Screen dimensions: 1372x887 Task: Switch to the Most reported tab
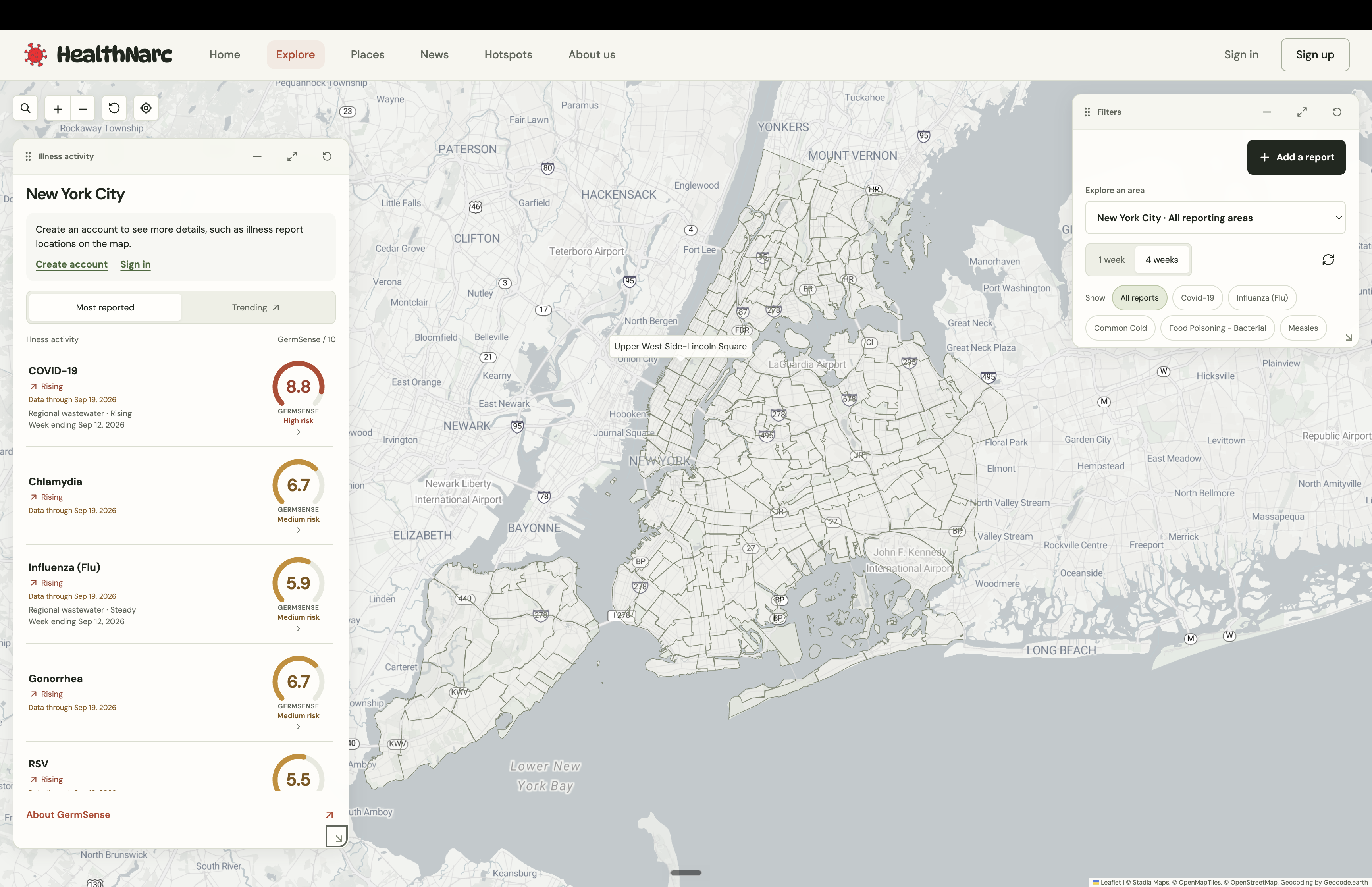105,308
